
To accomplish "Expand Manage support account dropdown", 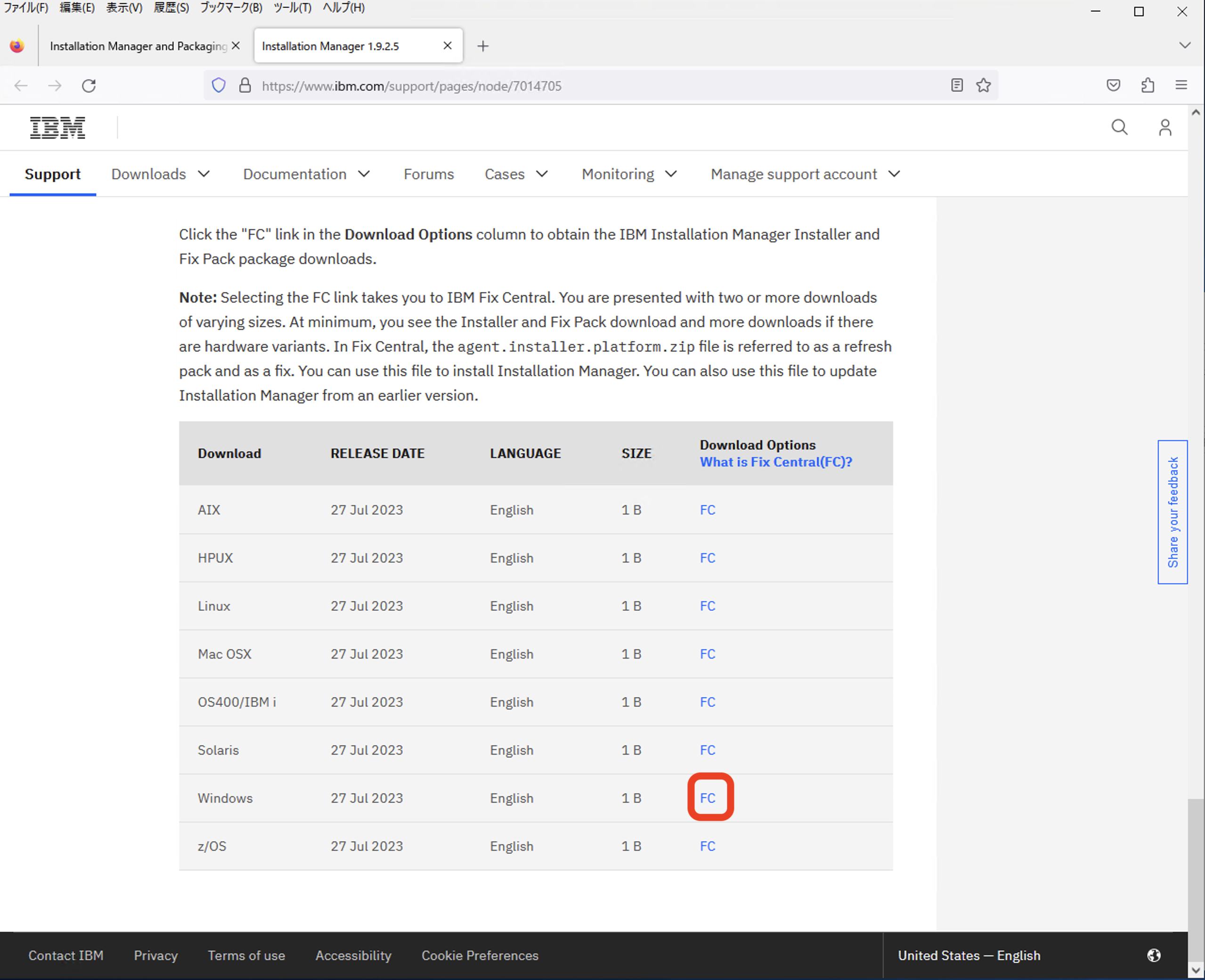I will pos(805,174).
